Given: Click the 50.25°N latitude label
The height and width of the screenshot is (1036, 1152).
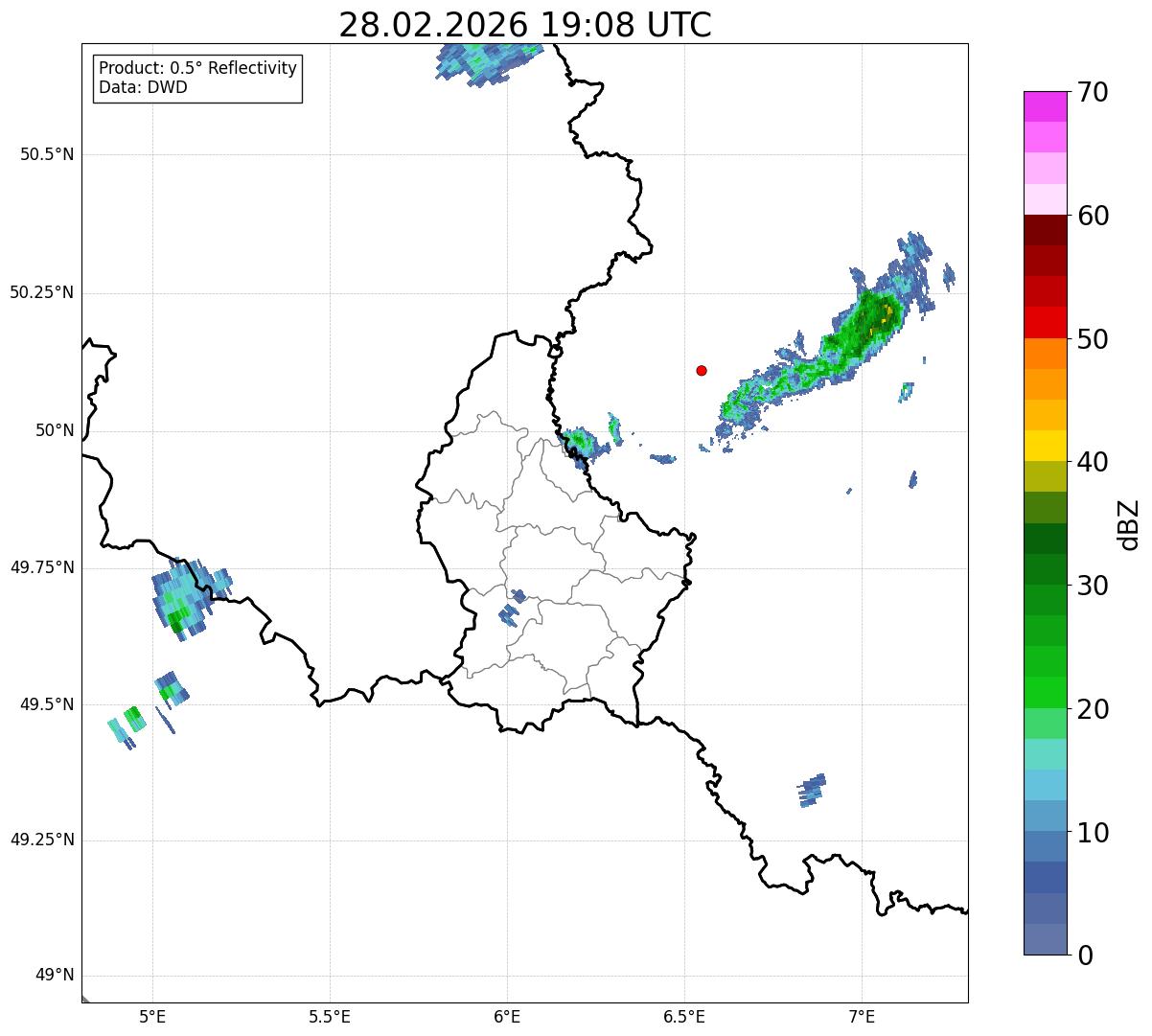Looking at the screenshot, I should coord(42,292).
